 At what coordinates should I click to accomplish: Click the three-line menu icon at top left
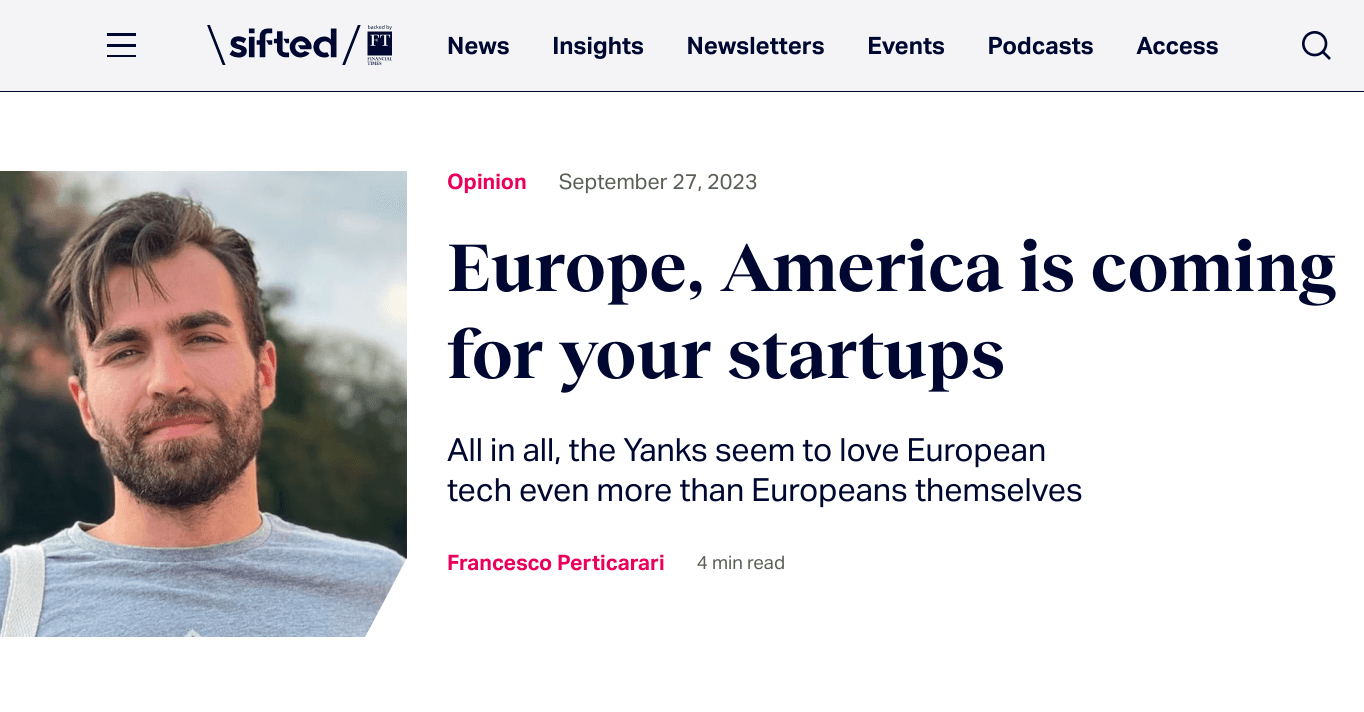coord(121,45)
